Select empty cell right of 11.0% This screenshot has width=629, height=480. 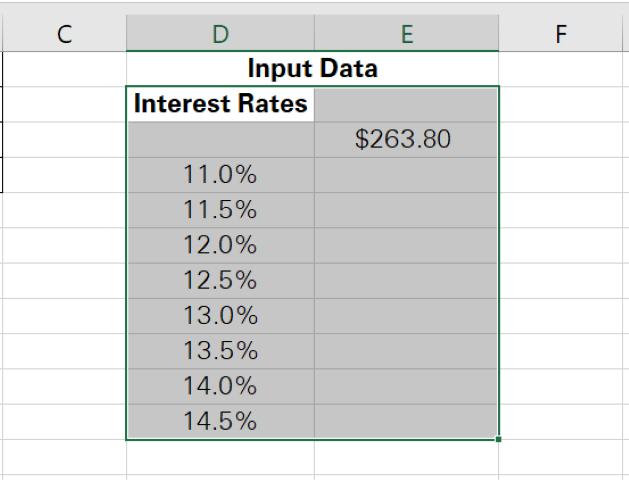tap(406, 175)
